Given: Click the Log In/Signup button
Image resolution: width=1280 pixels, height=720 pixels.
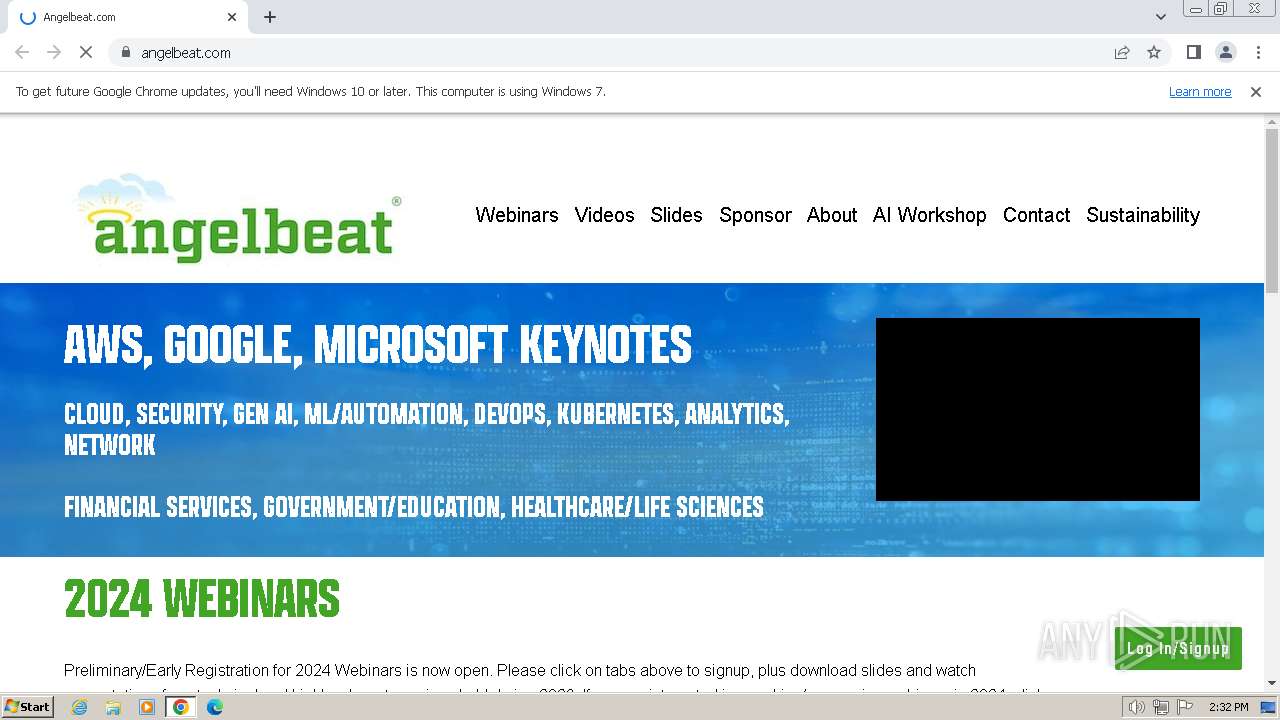Looking at the screenshot, I should 1178,648.
